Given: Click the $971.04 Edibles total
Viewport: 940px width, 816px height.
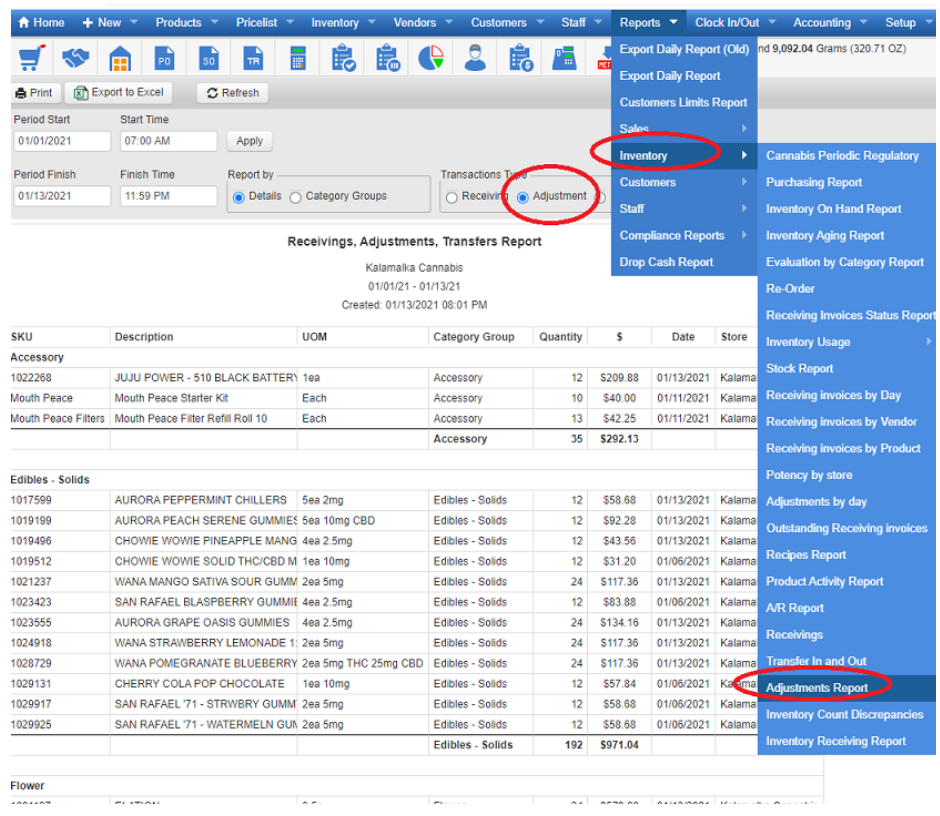Looking at the screenshot, I should 619,745.
